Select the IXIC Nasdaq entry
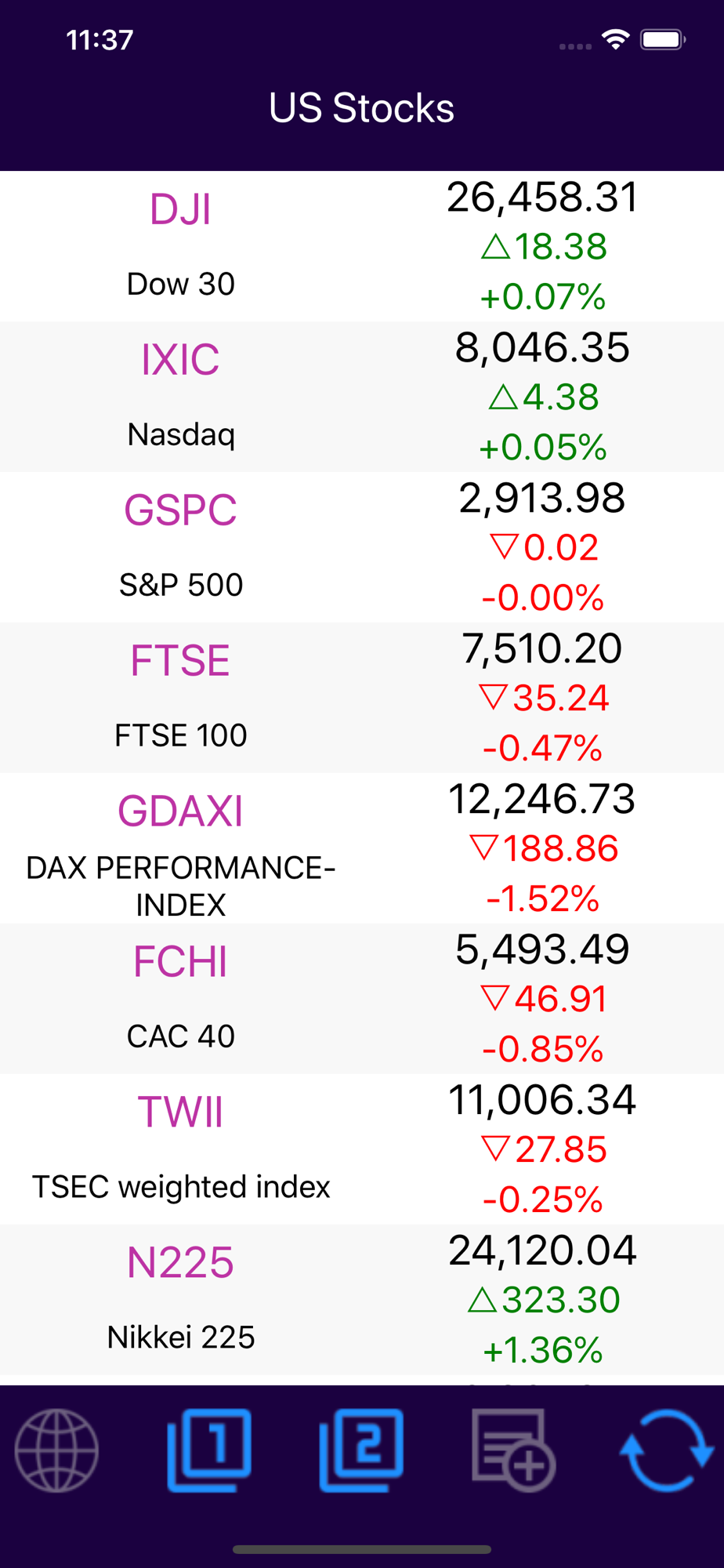Screen dimensions: 724x1568 [x=362, y=397]
